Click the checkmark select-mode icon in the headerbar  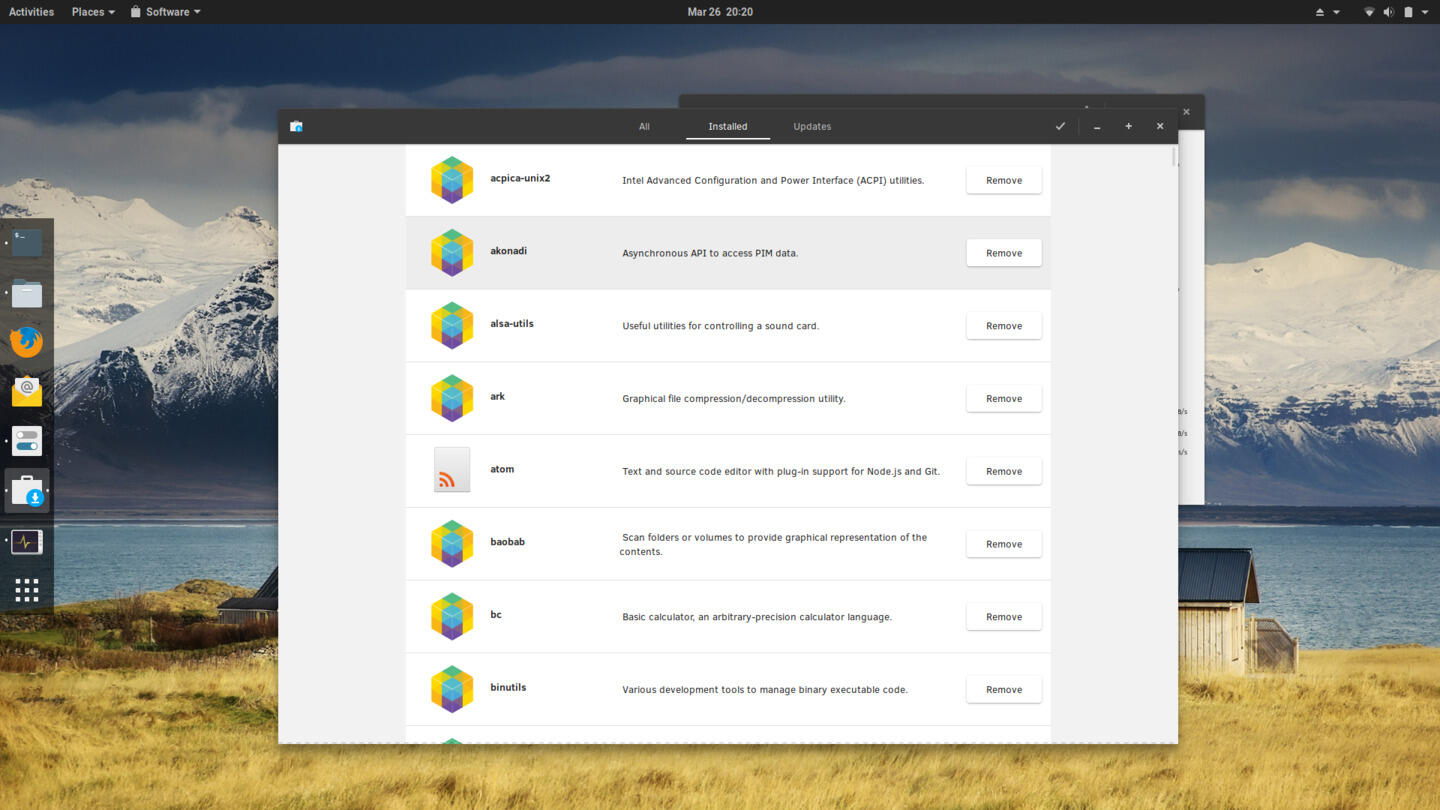pyautogui.click(x=1060, y=126)
